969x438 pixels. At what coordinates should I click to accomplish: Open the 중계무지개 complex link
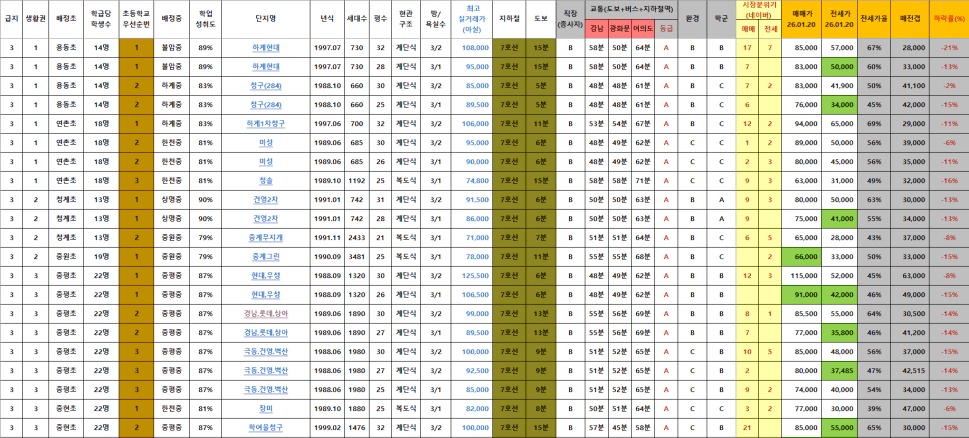(x=266, y=238)
